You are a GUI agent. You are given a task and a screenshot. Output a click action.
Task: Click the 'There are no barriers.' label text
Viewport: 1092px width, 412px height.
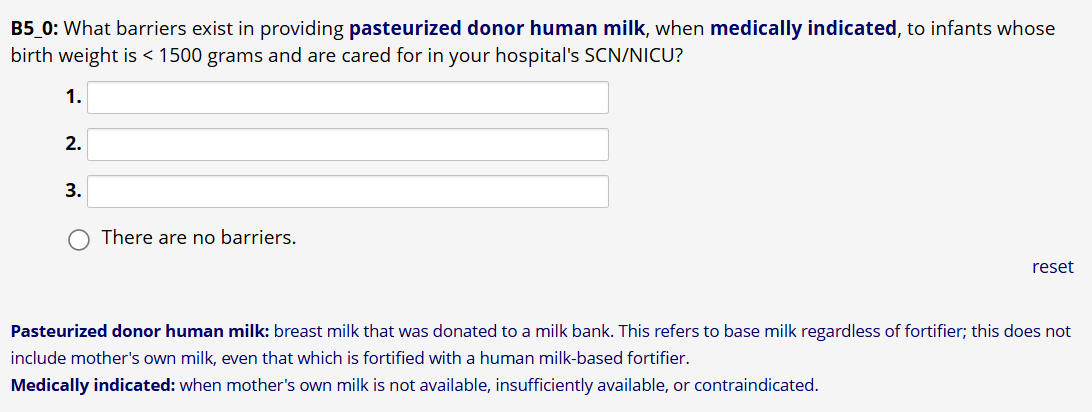point(199,238)
